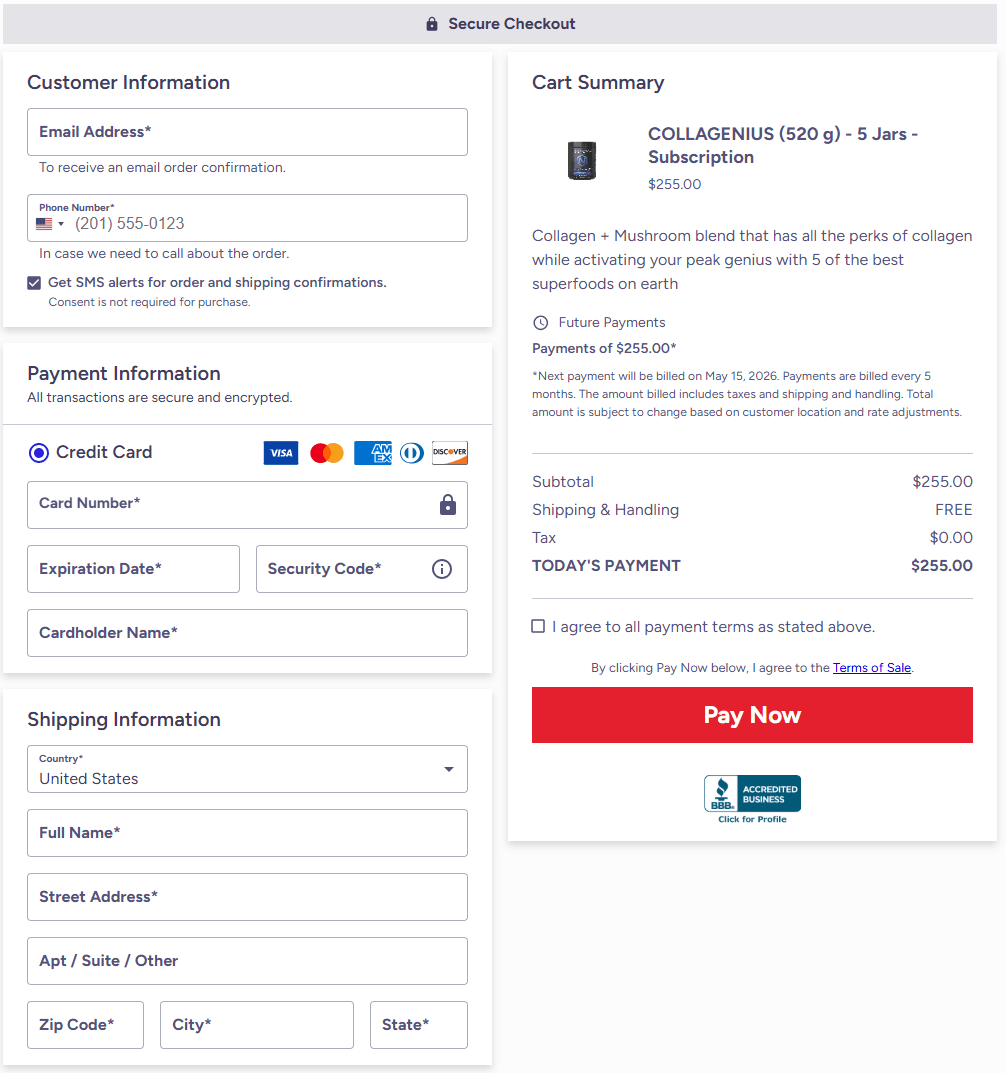Click the Visa card icon
The width and height of the screenshot is (1006, 1073).
281,453
